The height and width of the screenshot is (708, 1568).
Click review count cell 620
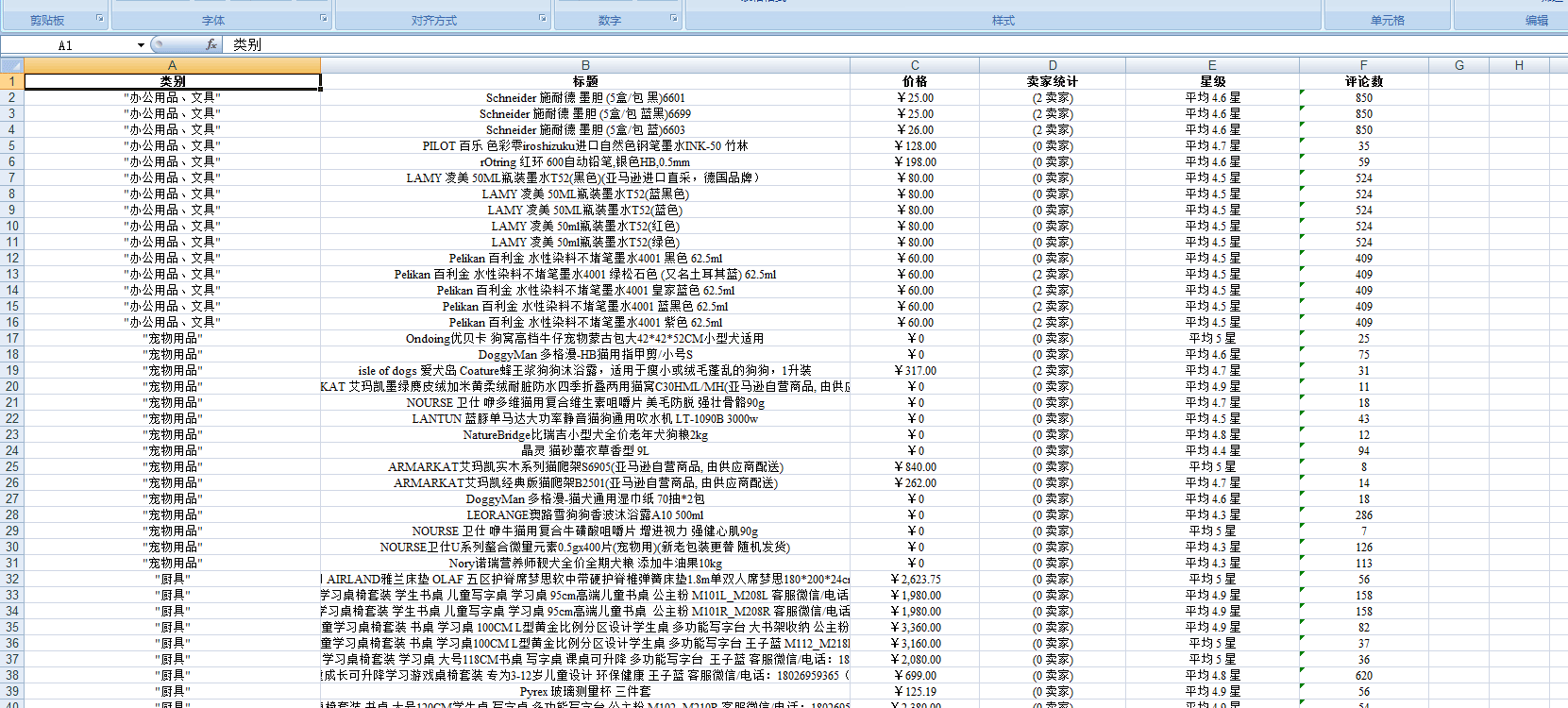(x=1364, y=675)
